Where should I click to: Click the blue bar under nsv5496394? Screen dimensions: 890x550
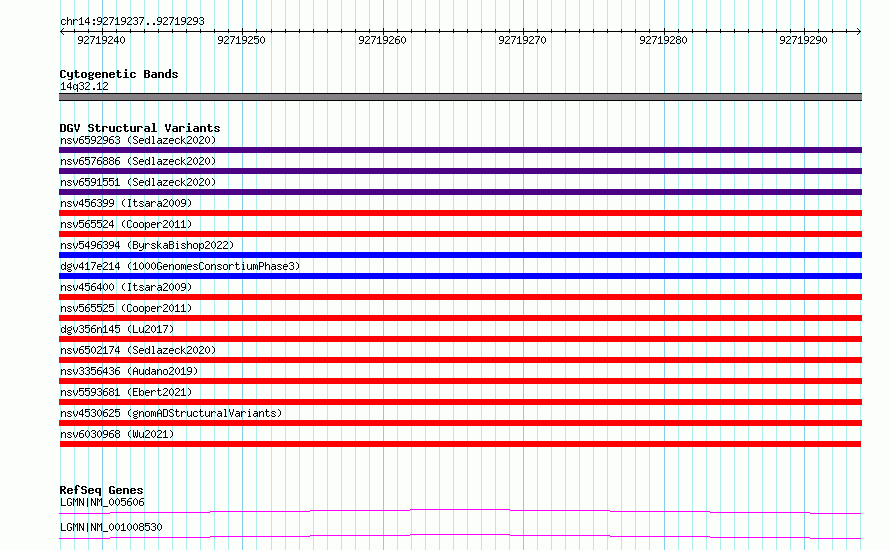[460, 255]
